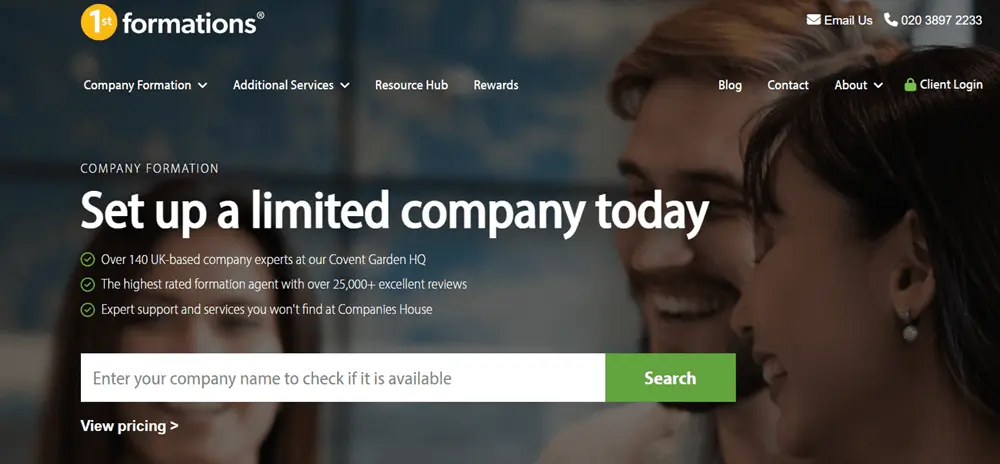Open the Rewards menu item

tap(496, 85)
